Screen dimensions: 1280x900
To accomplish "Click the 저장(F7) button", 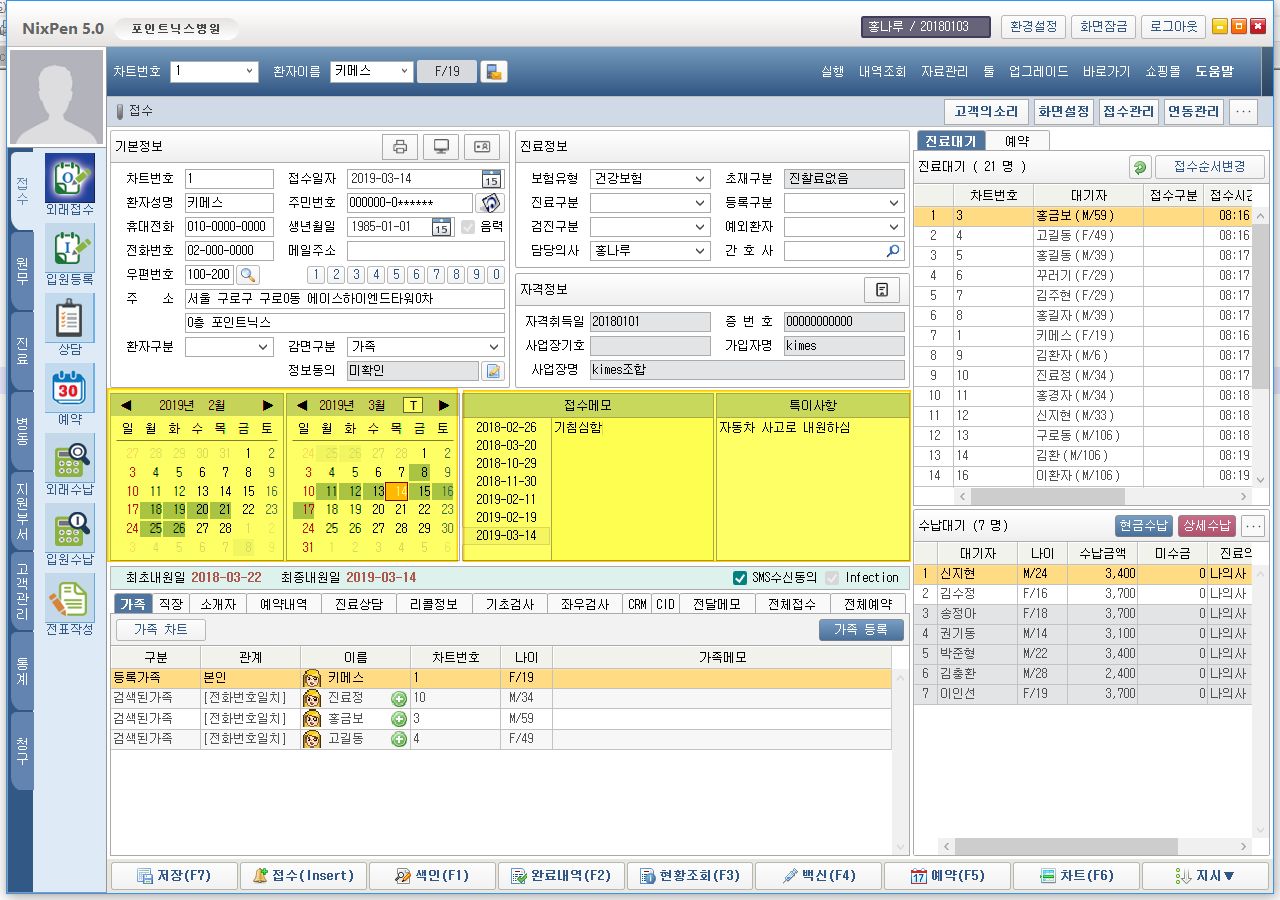I will tap(173, 875).
